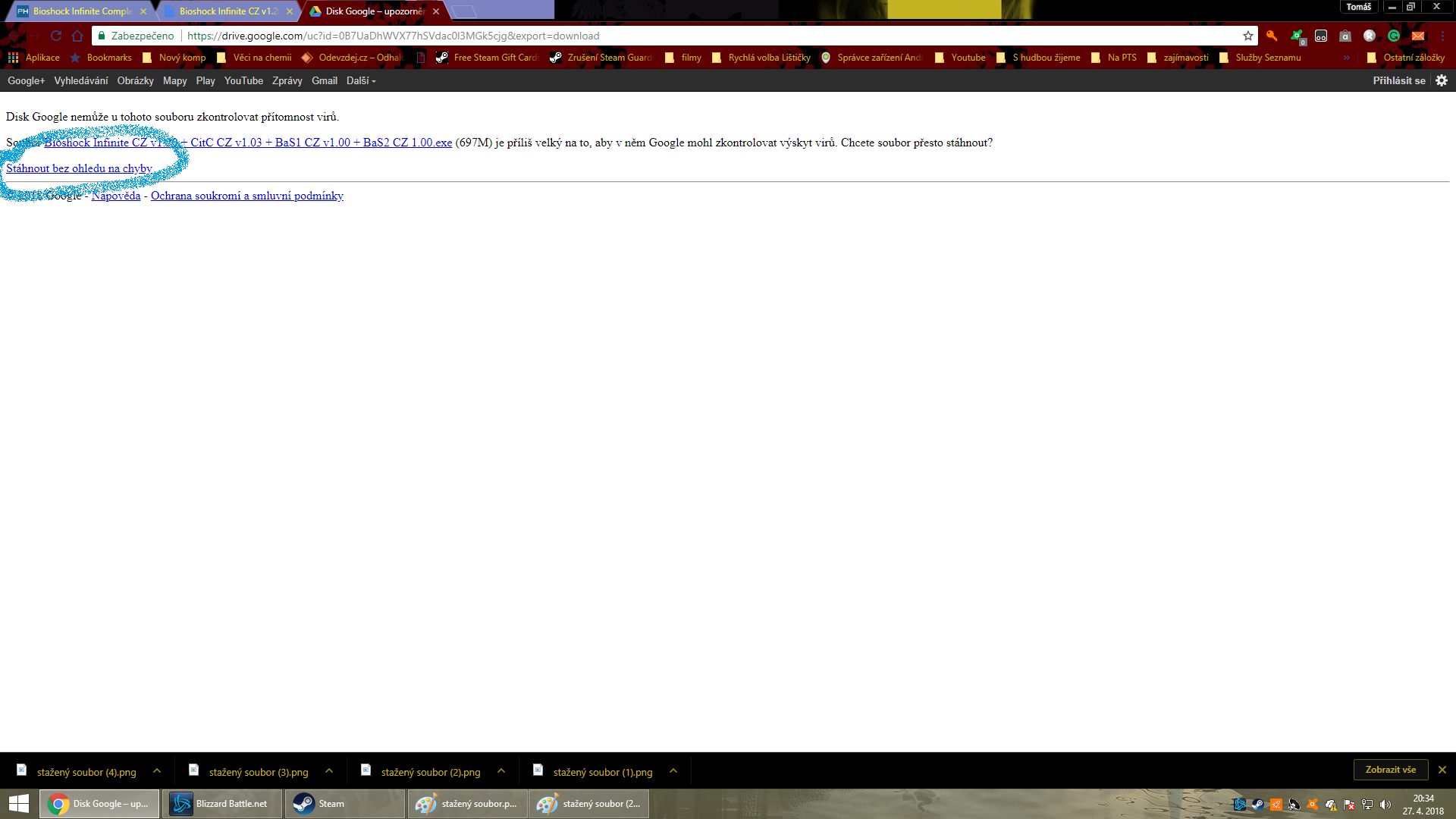The height and width of the screenshot is (819, 1456).
Task: Open the volume speaker tray icon
Action: pos(1385,805)
